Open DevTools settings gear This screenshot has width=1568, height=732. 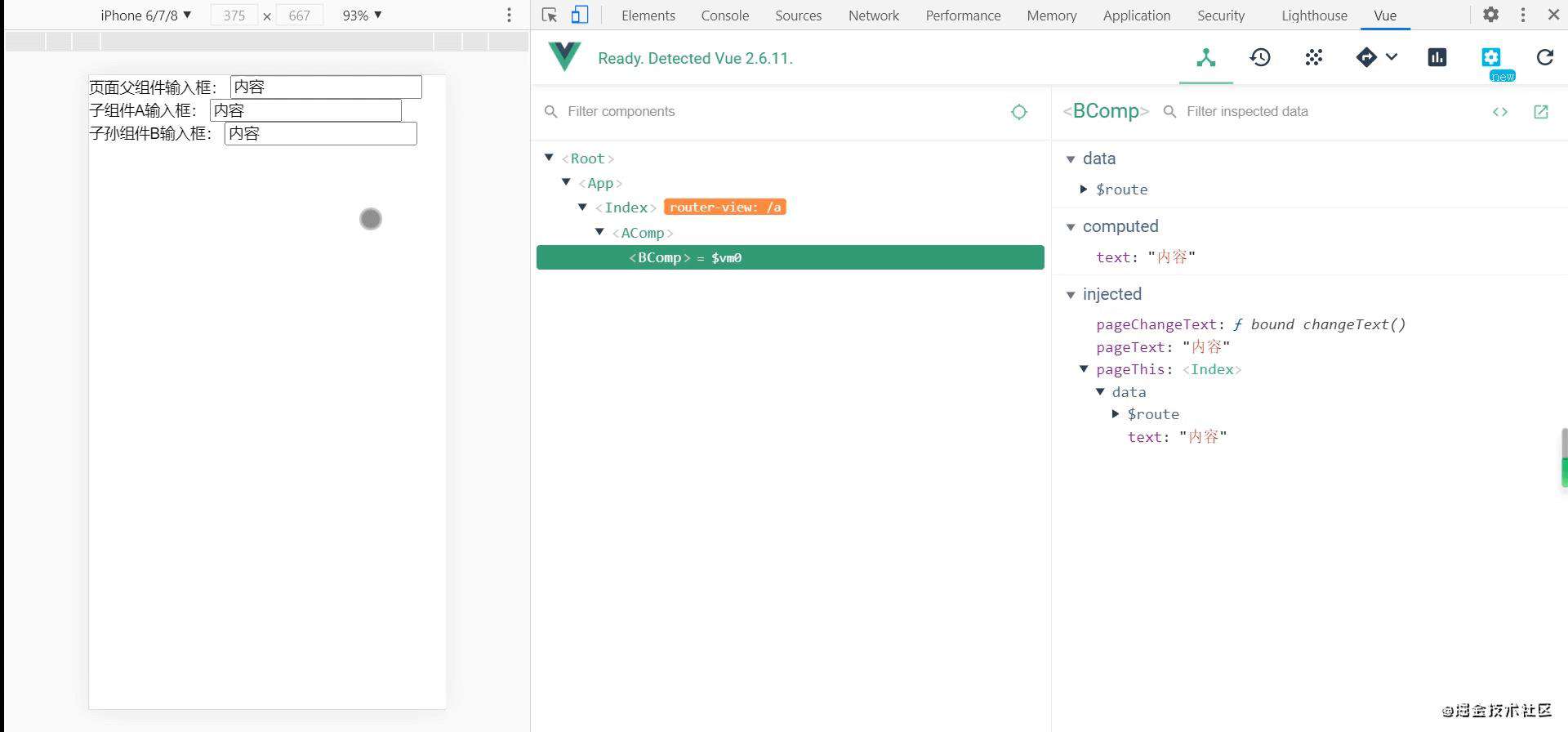click(1491, 15)
